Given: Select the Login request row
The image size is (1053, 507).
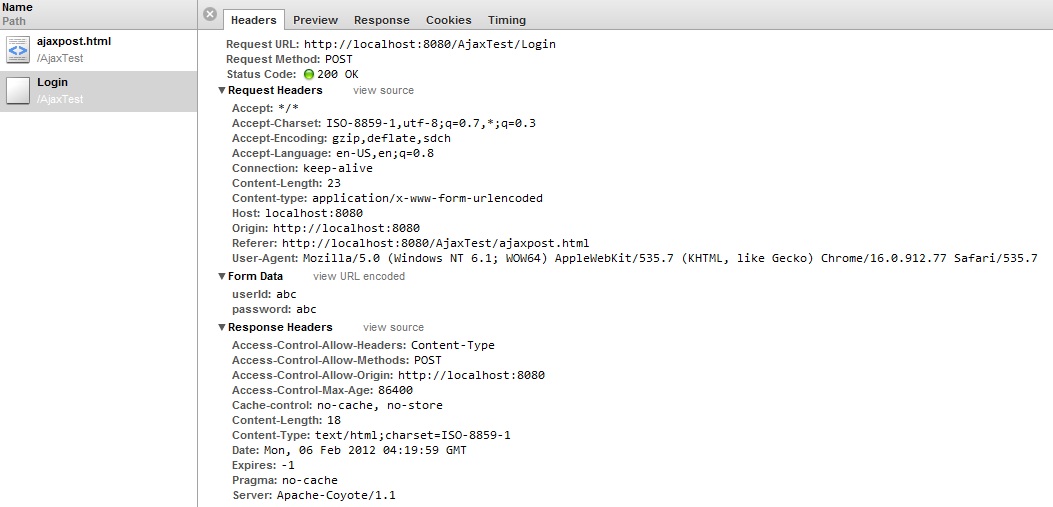Looking at the screenshot, I should (x=99, y=91).
